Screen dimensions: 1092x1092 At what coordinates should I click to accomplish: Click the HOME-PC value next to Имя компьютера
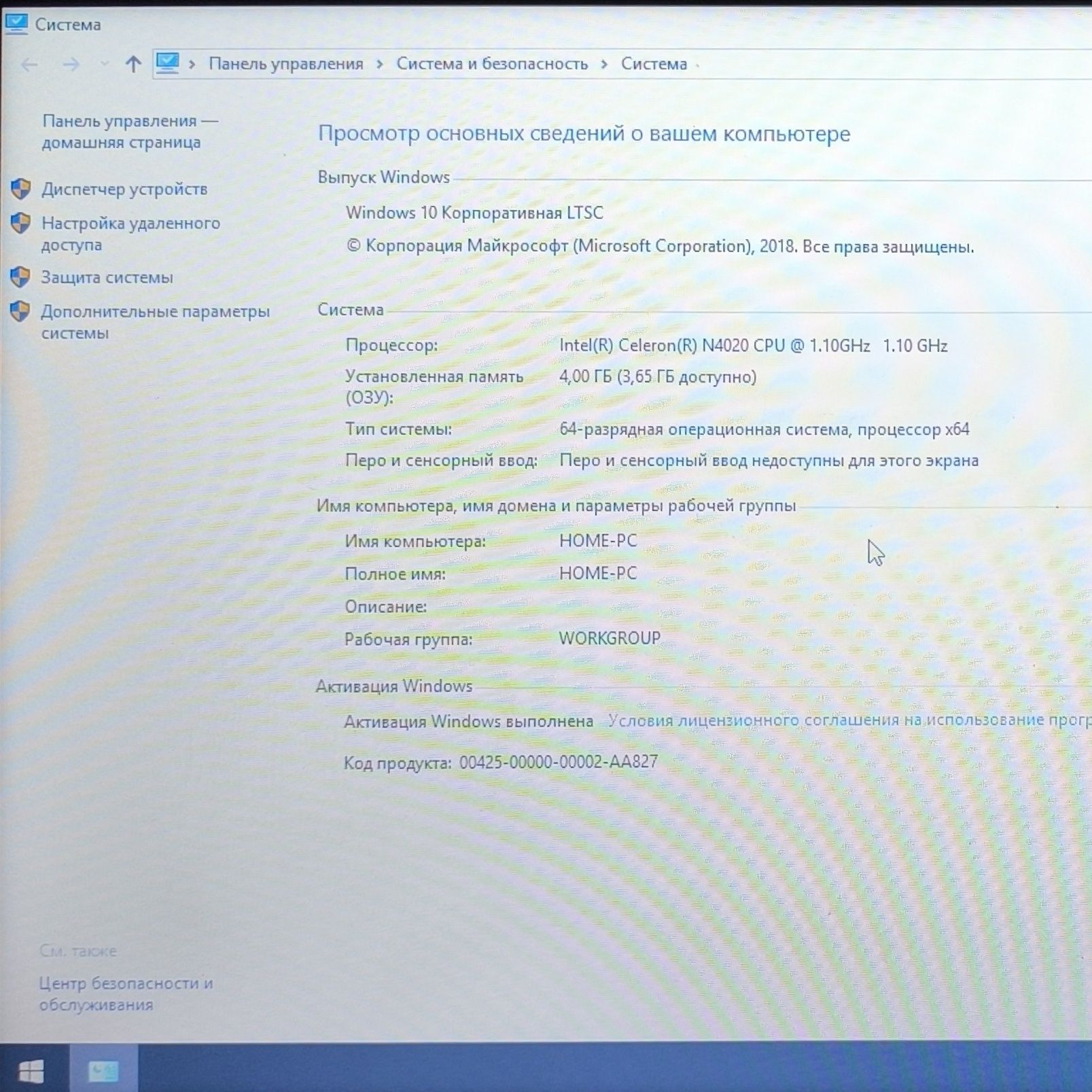[x=598, y=540]
